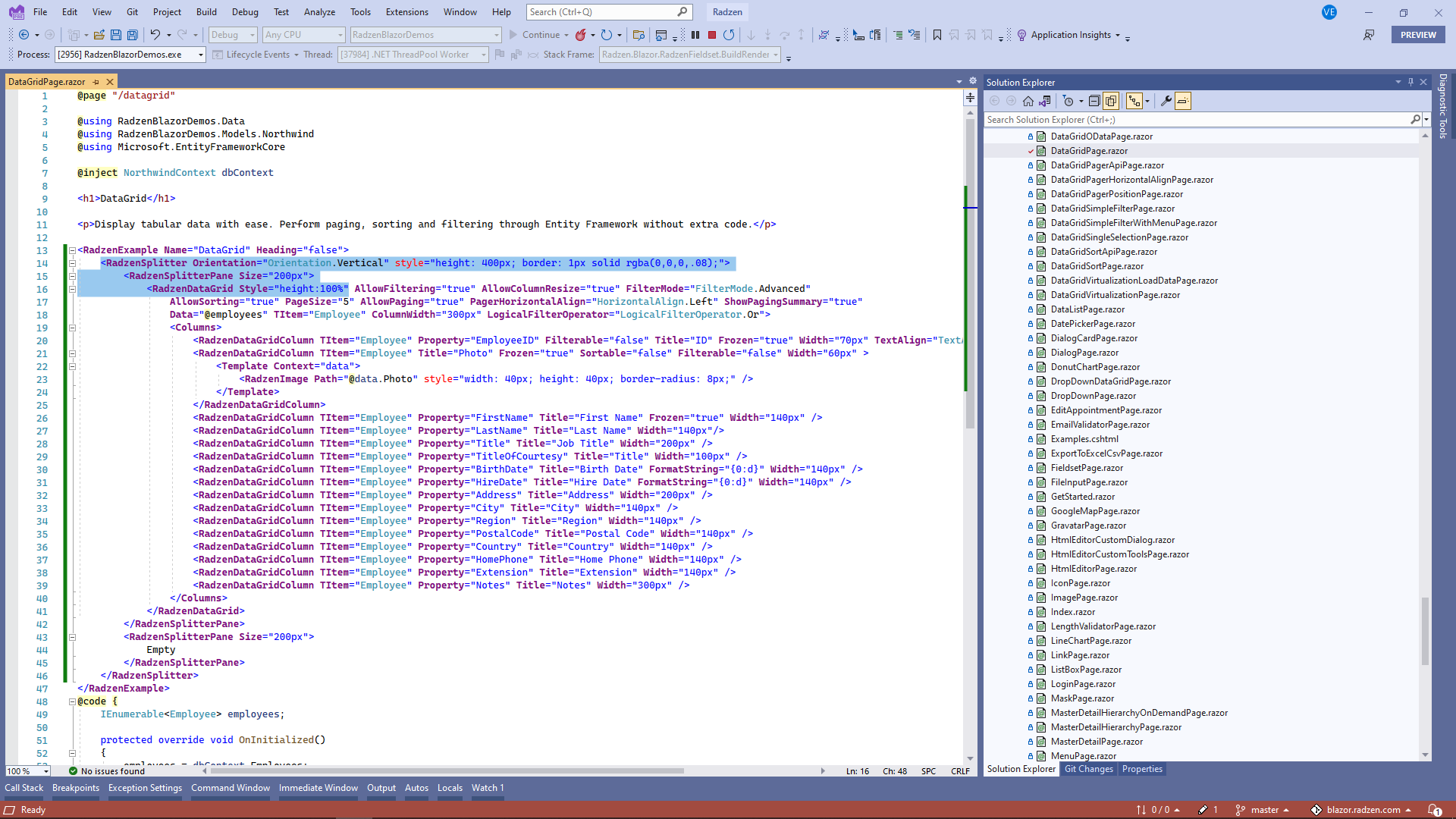Undo last change with Undo icon
This screenshot has width=1456, height=819.
[155, 35]
